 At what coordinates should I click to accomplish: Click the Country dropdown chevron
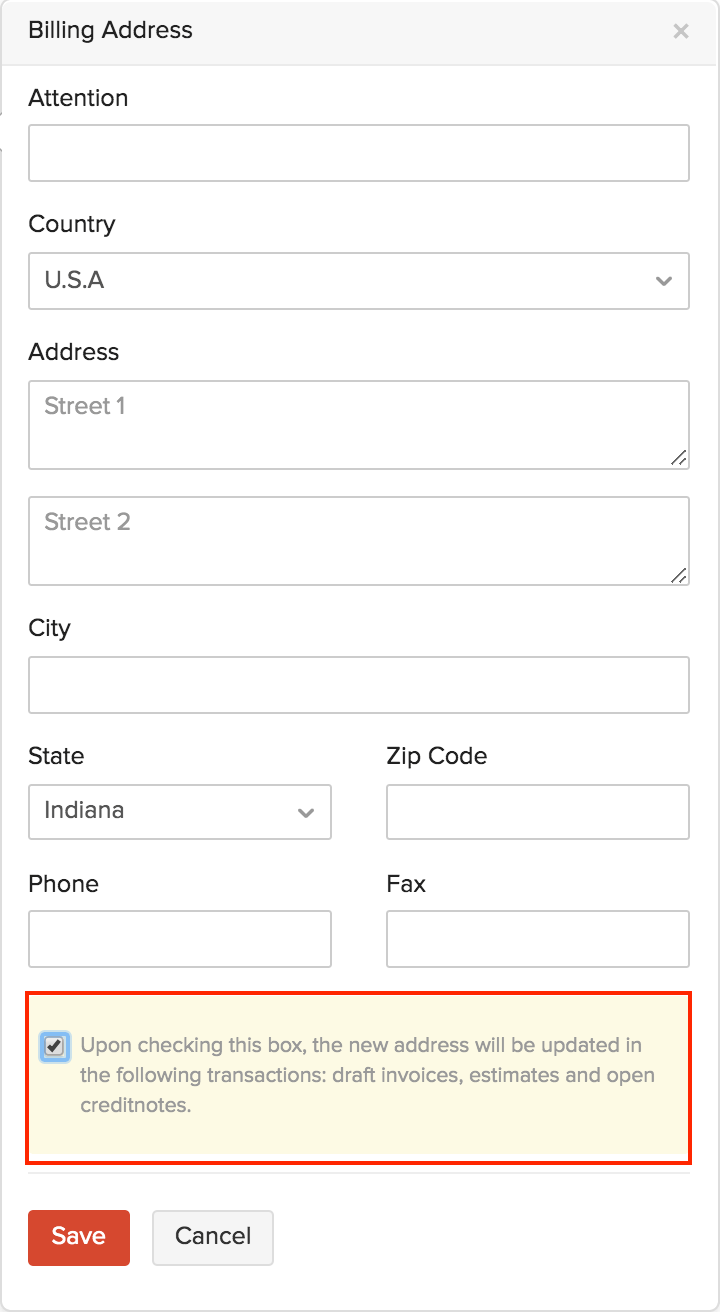tap(664, 281)
